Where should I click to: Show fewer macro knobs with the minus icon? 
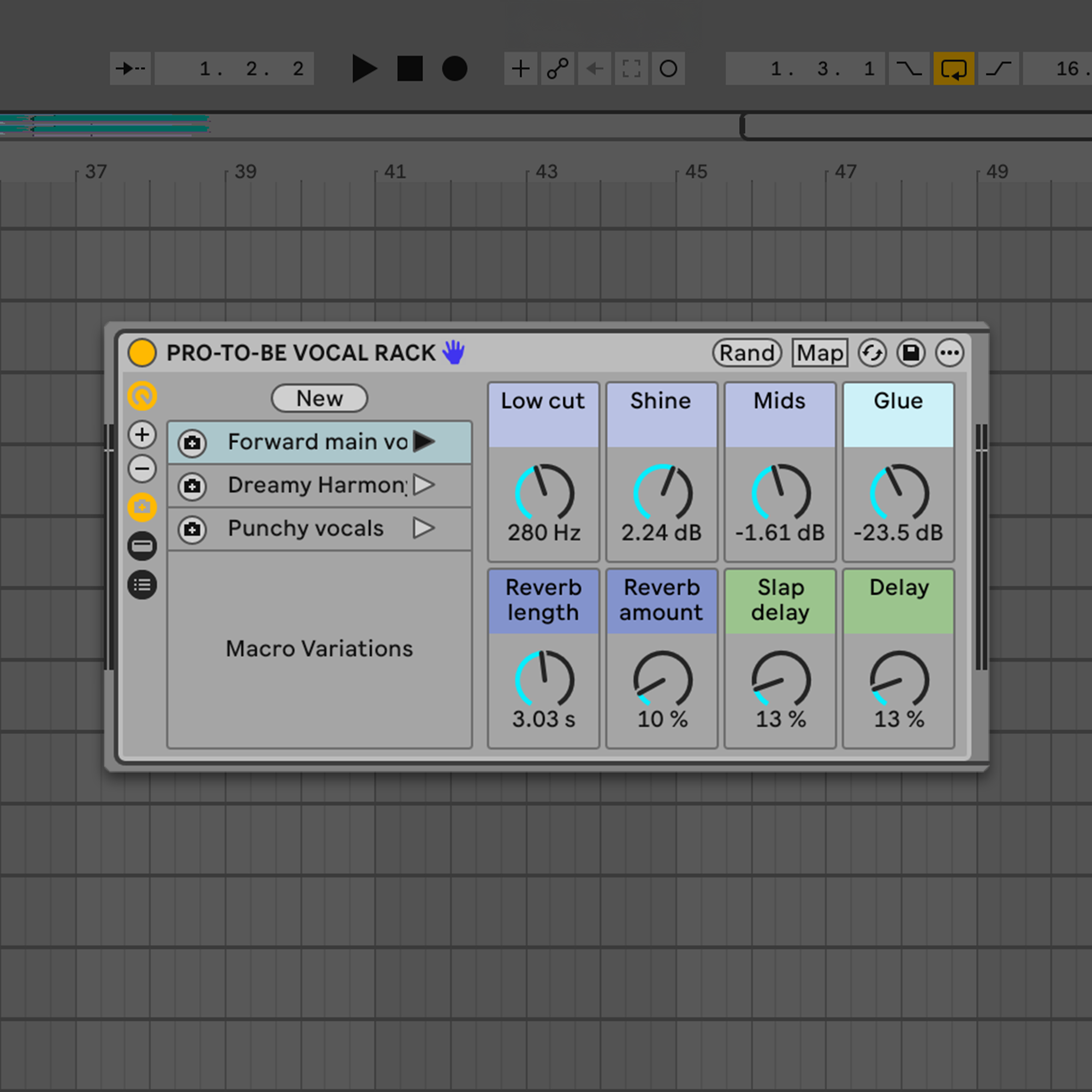pyautogui.click(x=142, y=469)
